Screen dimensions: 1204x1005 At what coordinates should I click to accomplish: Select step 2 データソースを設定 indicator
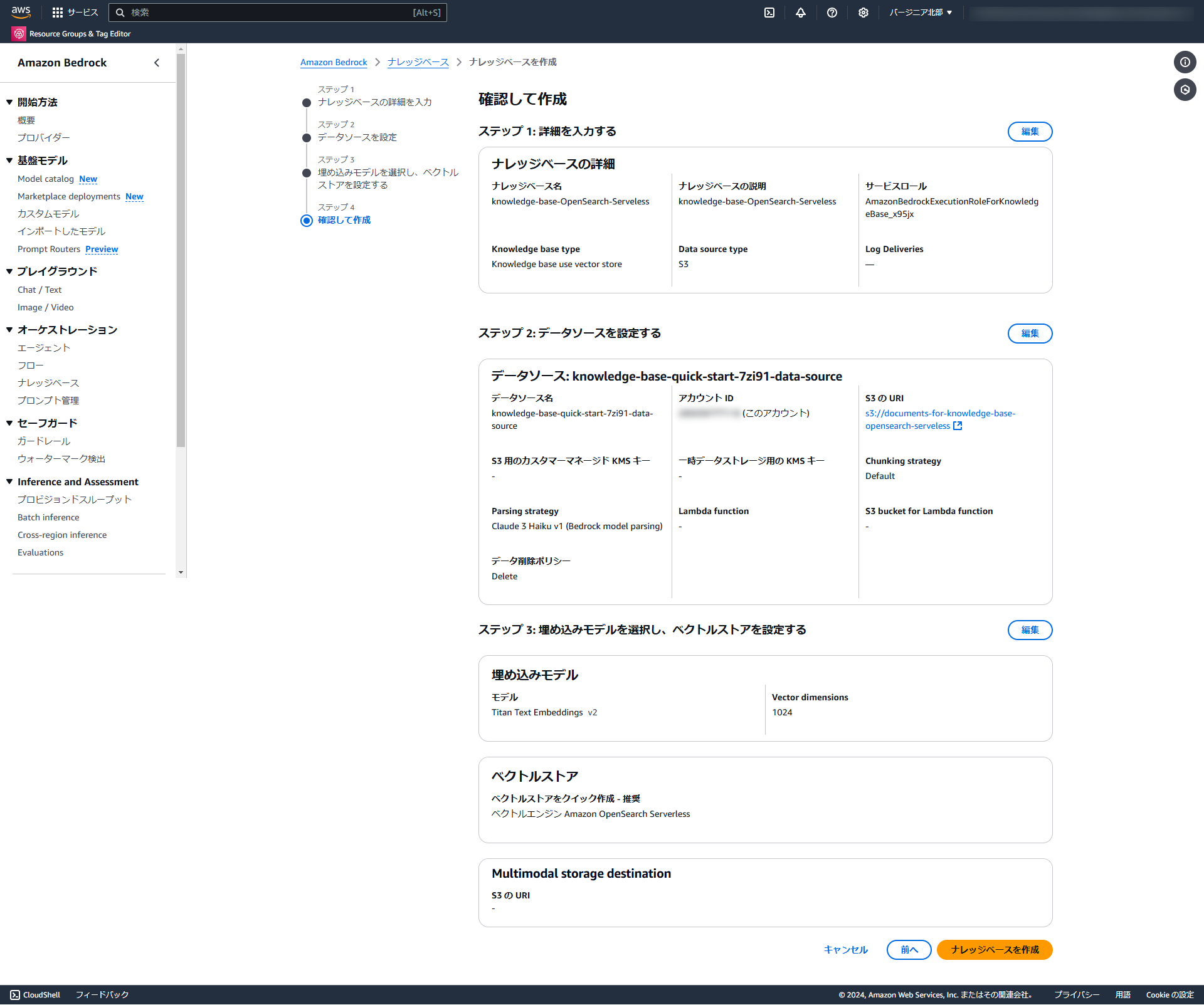point(307,138)
